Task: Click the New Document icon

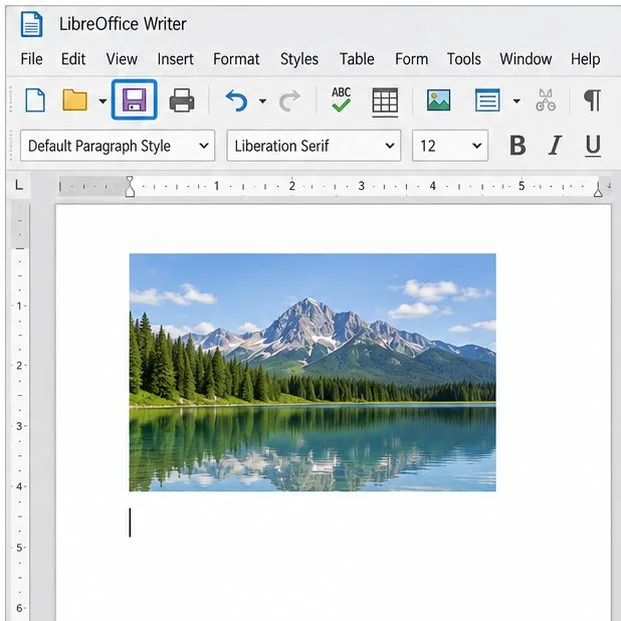Action: click(35, 100)
